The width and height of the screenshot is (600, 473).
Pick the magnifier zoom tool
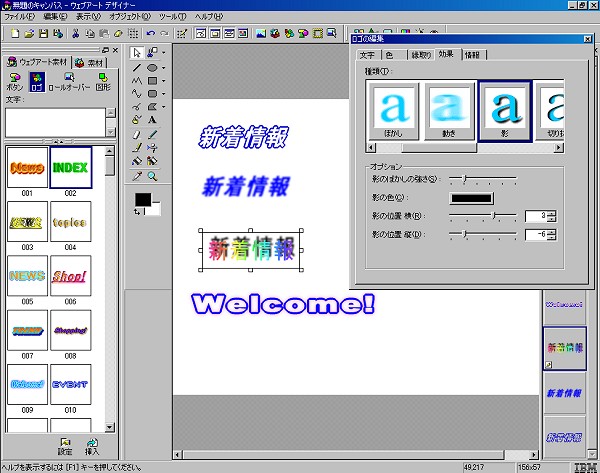pos(152,175)
